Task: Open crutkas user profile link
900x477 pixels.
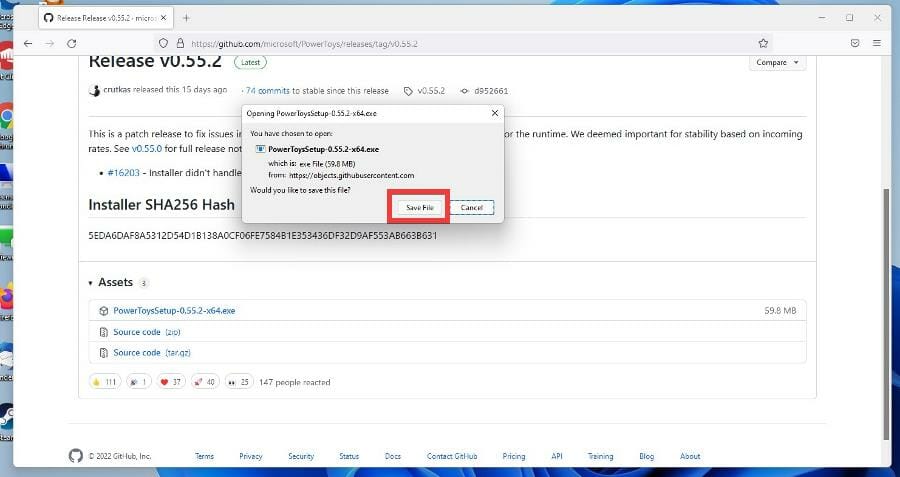Action: pyautogui.click(x=117, y=90)
